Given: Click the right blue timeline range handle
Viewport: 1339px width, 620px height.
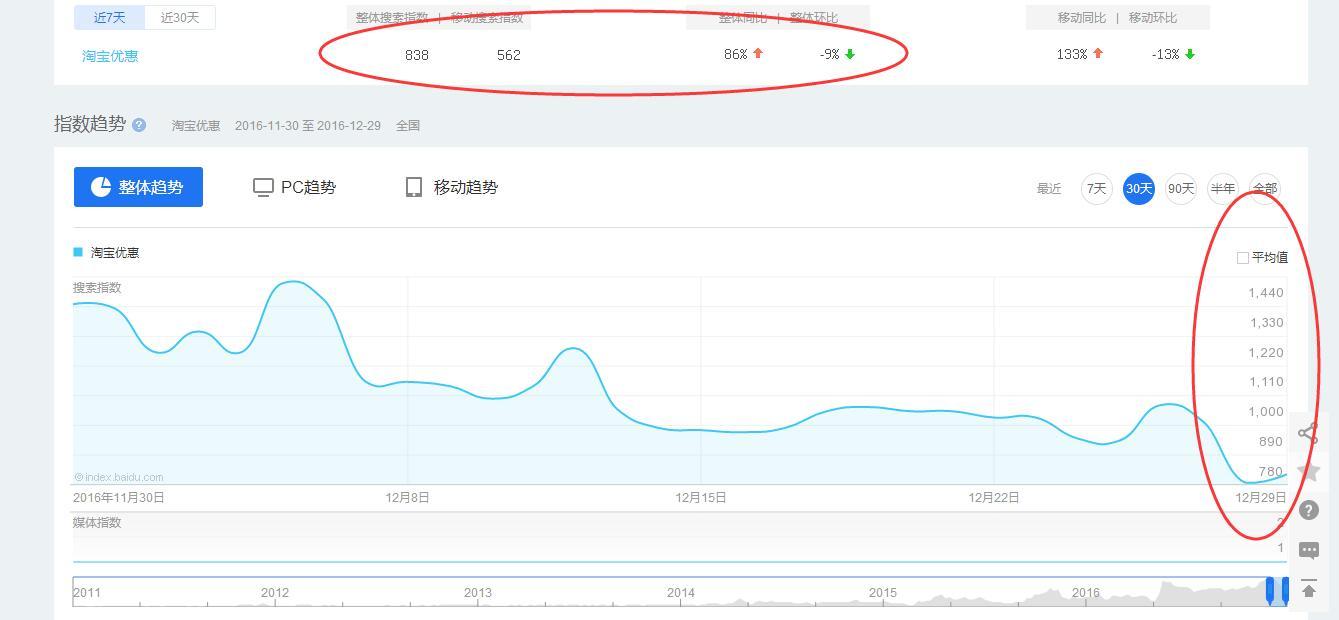Looking at the screenshot, I should click(x=1285, y=591).
